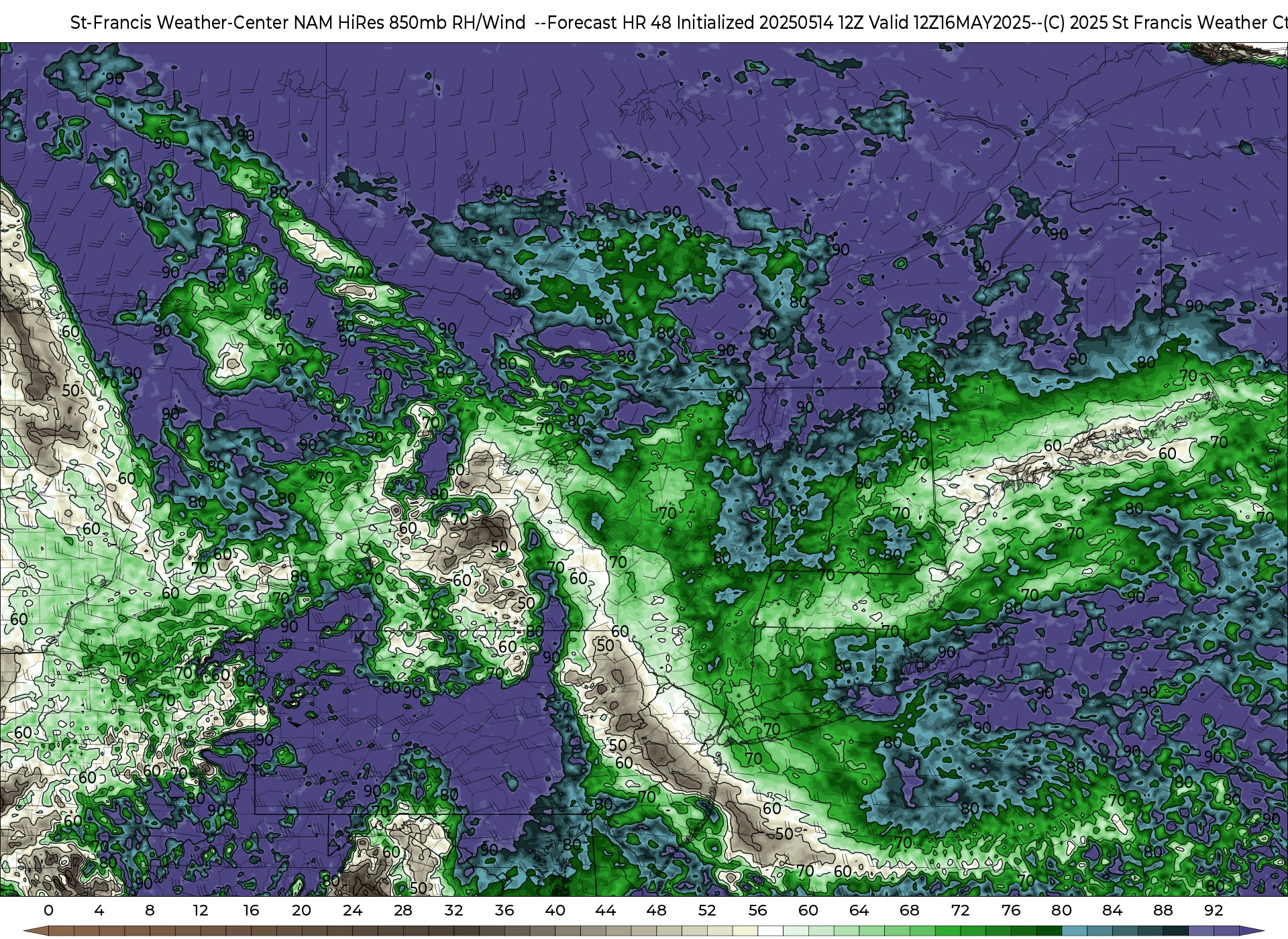This screenshot has width=1288, height=939.
Task: Pick the pale green swatch below 60 on colorbar
Action: [x=821, y=932]
